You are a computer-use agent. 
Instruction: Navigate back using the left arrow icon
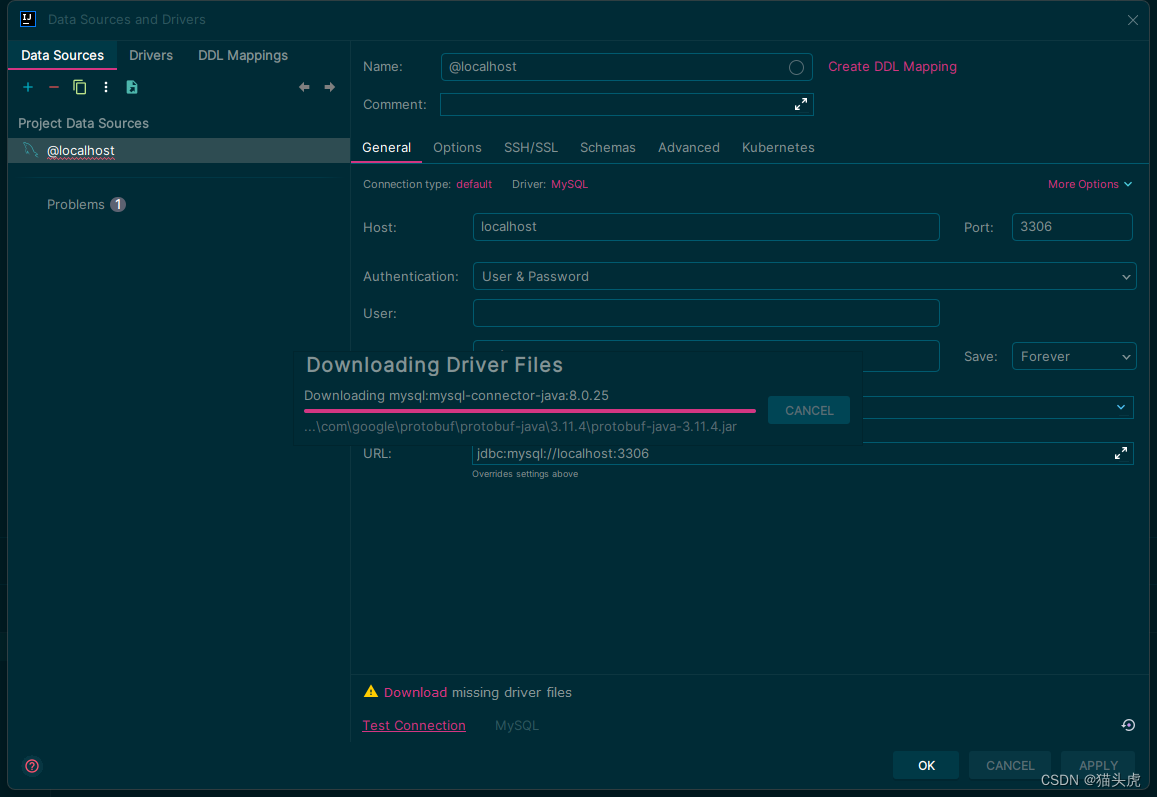click(x=304, y=87)
